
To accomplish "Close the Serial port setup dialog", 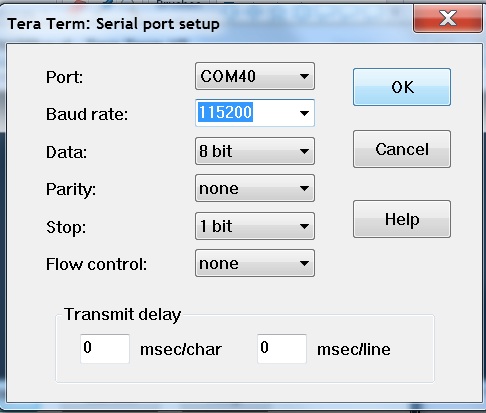I will pos(448,18).
